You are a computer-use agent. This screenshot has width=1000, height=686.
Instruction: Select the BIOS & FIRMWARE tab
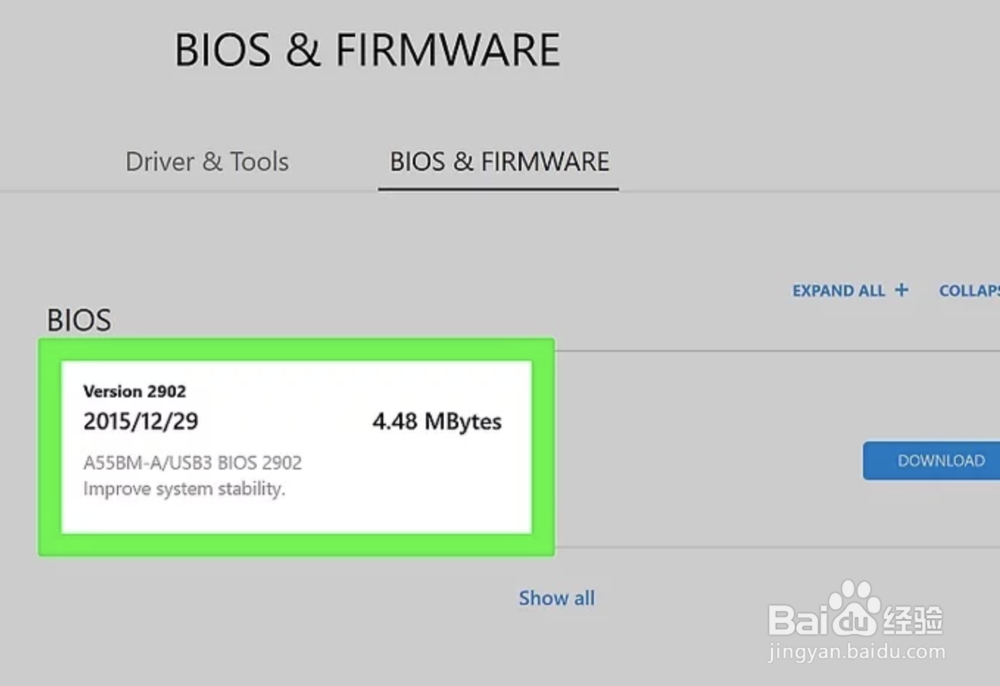coord(498,161)
